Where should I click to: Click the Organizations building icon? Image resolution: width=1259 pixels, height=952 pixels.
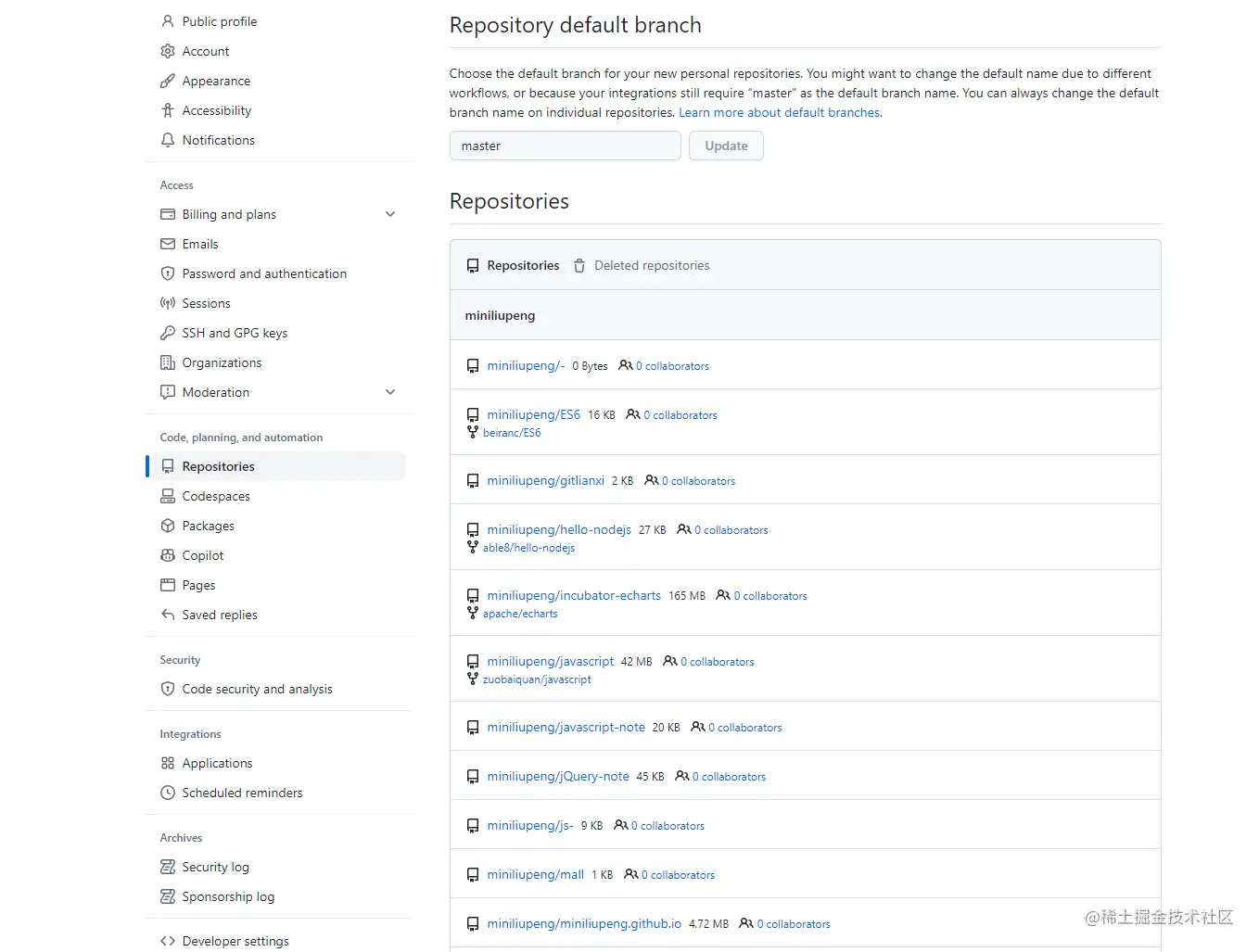coord(168,362)
